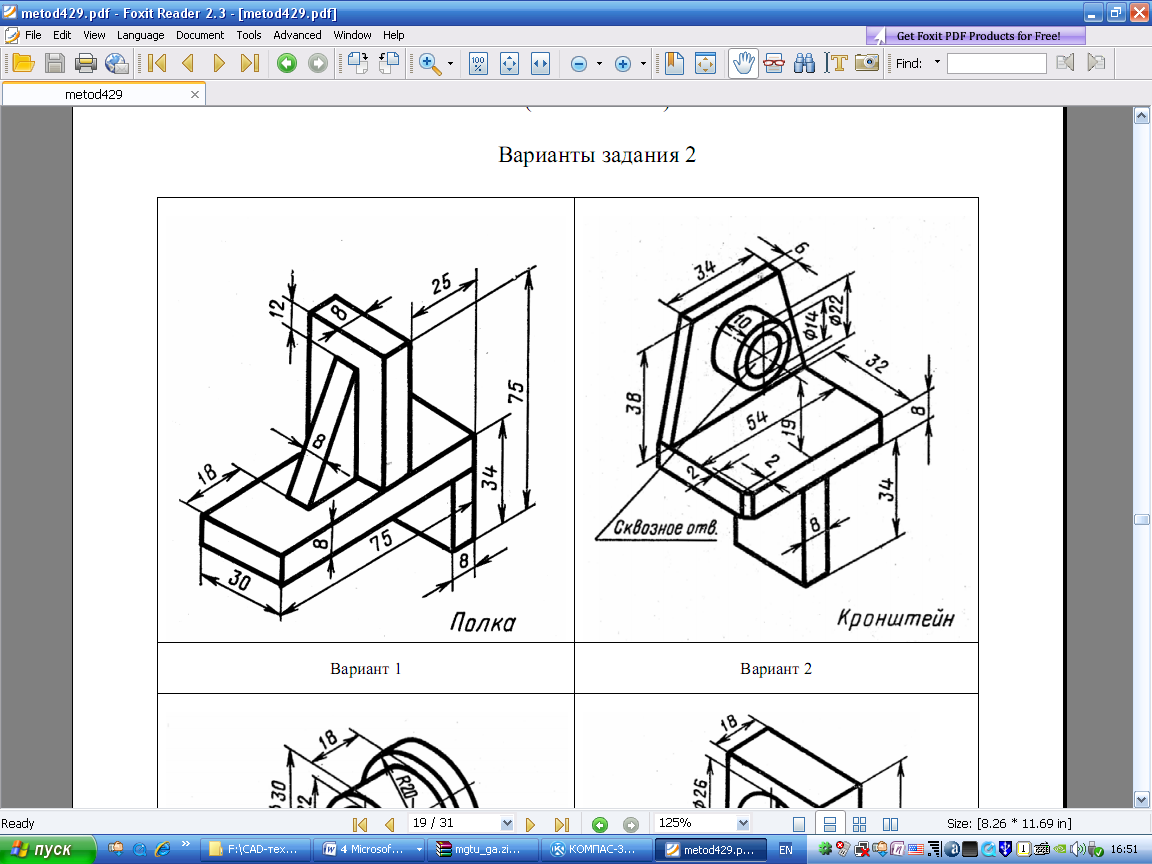Screen dimensions: 1152x864
Task: Click the red glasses reading icon
Action: 774,63
